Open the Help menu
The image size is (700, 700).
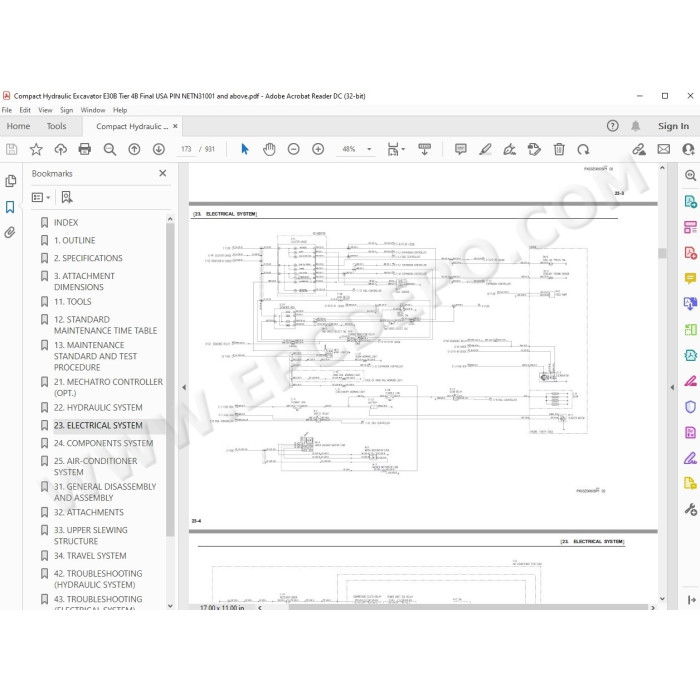(120, 110)
